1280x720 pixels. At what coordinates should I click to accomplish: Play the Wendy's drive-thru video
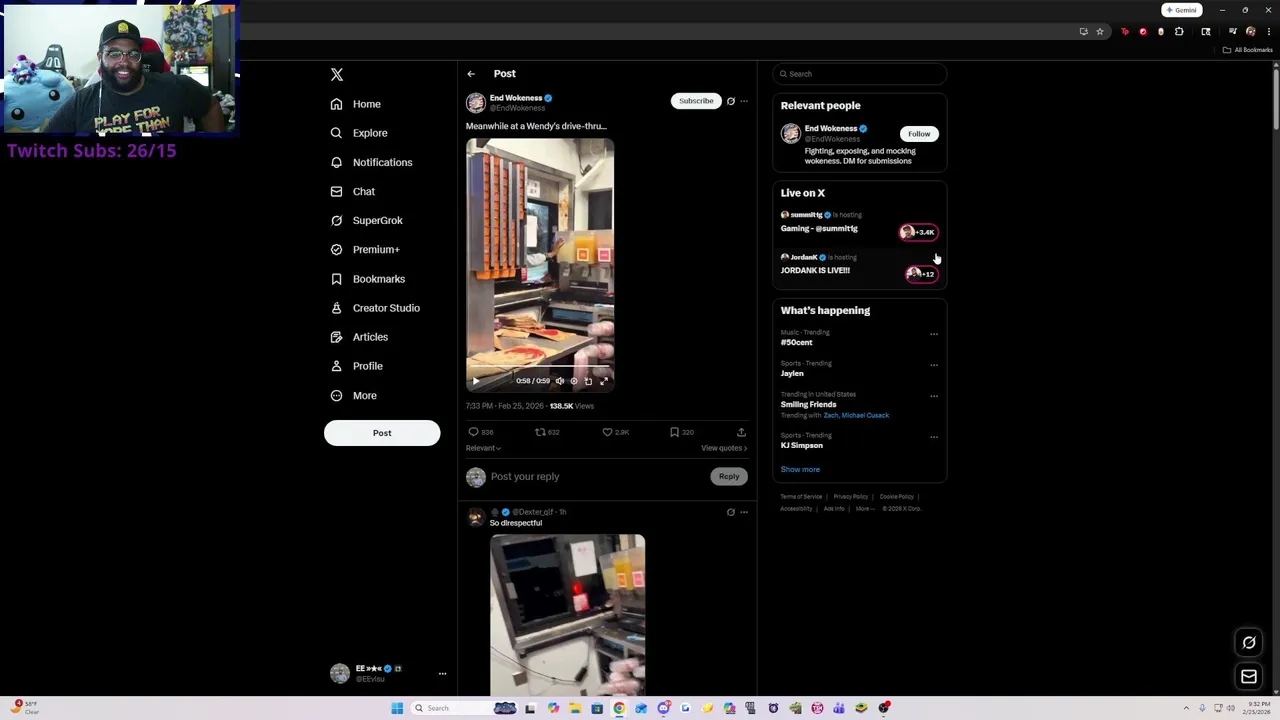(476, 381)
